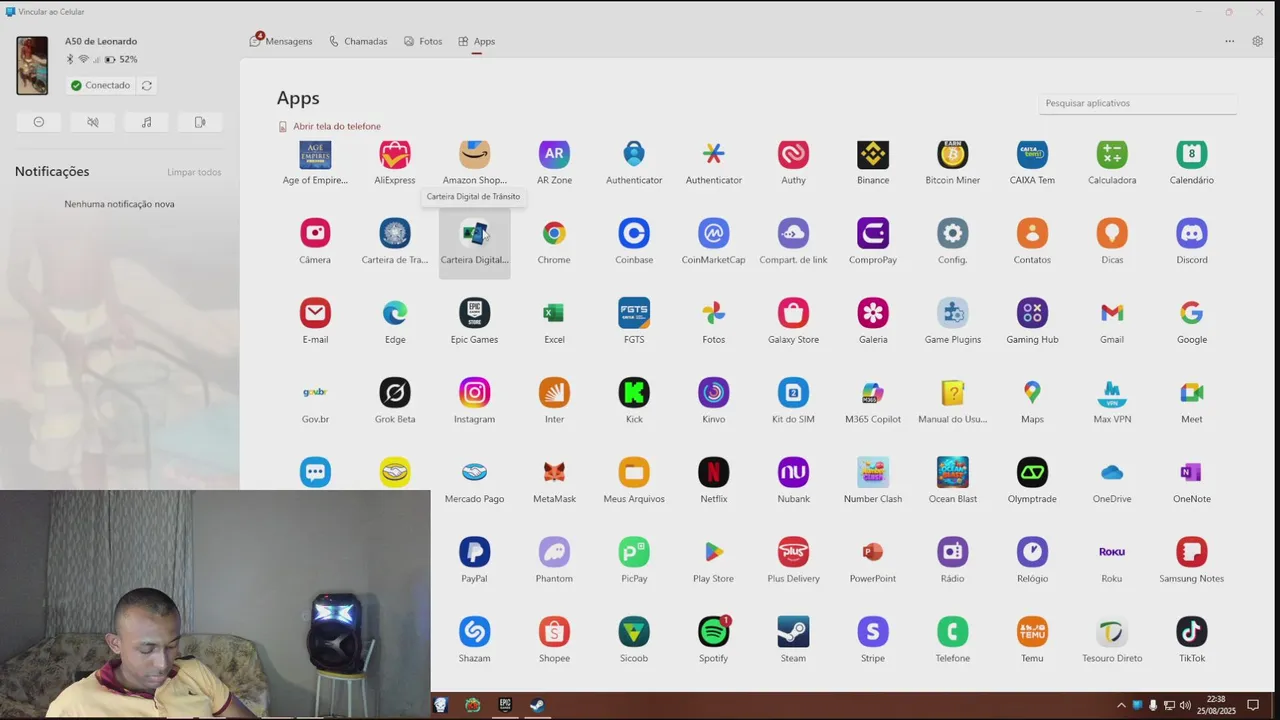Toggle the phone audio player button
This screenshot has height=720, width=1280.
click(x=146, y=122)
